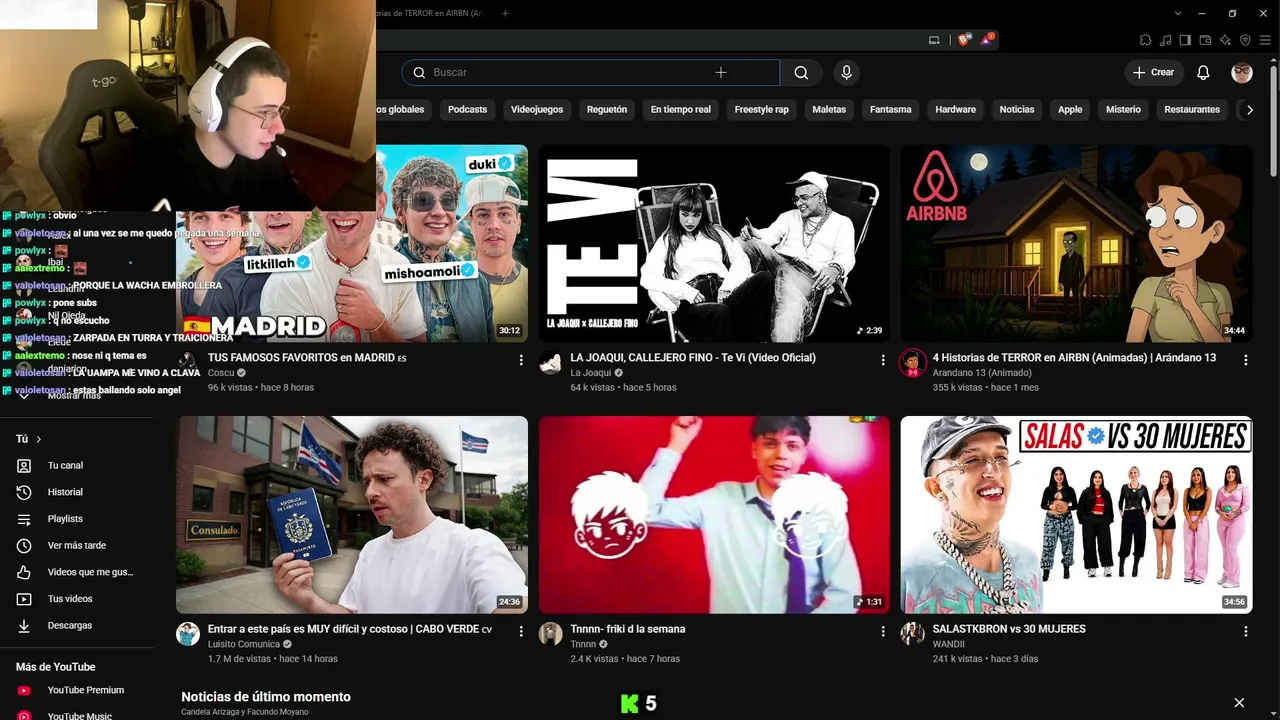Screen dimensions: 1280x720
Task: Open the browser extensions puzzle icon
Action: pos(1145,40)
